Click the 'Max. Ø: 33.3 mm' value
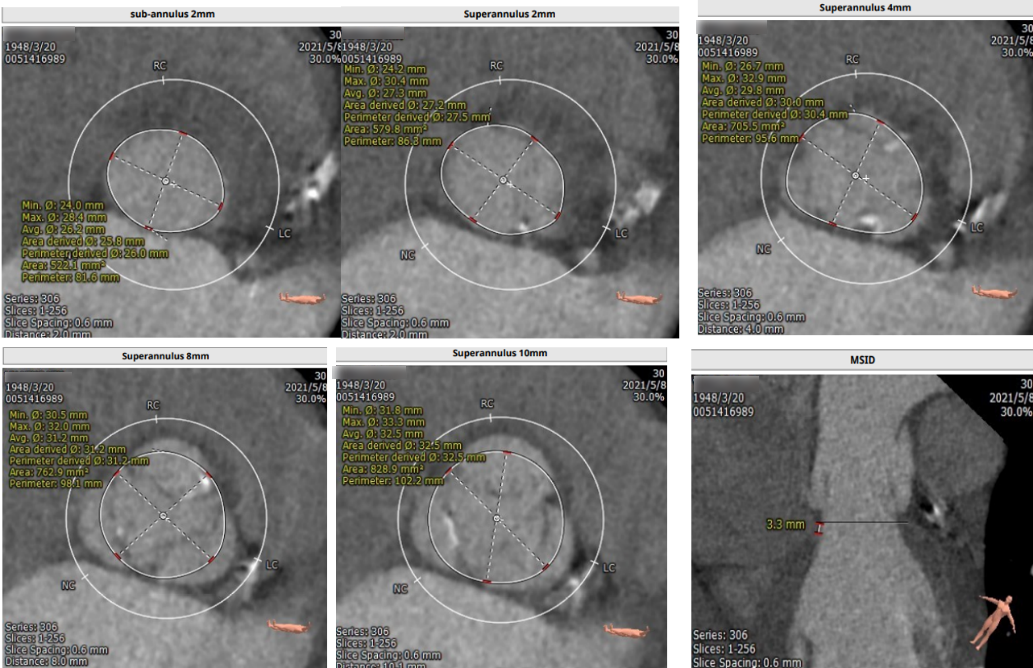Screen dimensions: 1033x668 (x=383, y=422)
